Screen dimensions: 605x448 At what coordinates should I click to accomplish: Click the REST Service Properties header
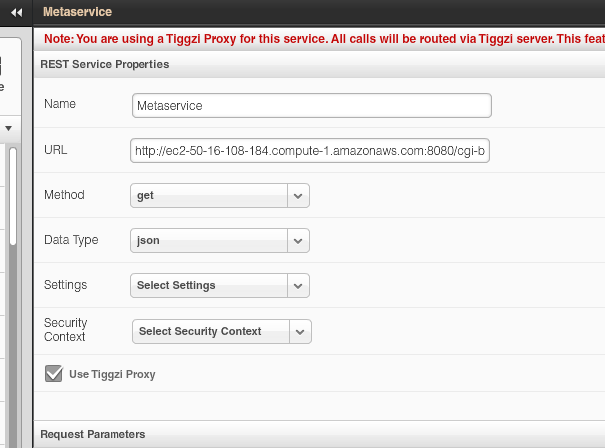pos(105,64)
